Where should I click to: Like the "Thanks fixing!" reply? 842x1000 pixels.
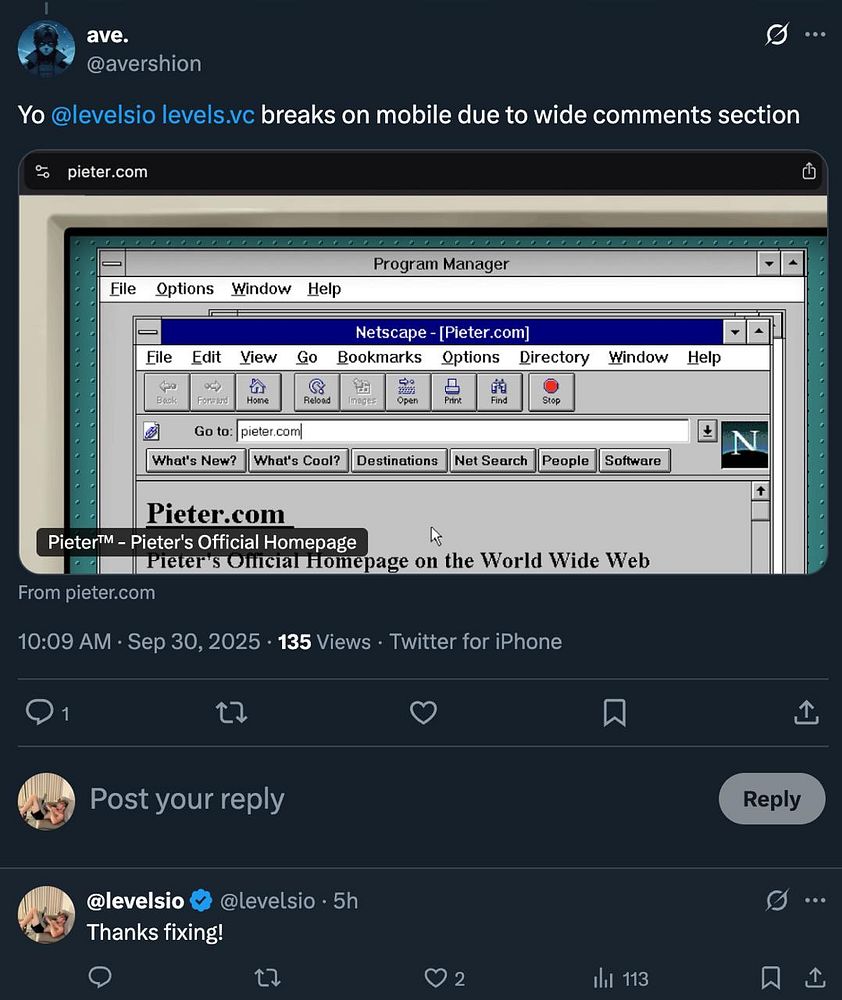(x=436, y=977)
